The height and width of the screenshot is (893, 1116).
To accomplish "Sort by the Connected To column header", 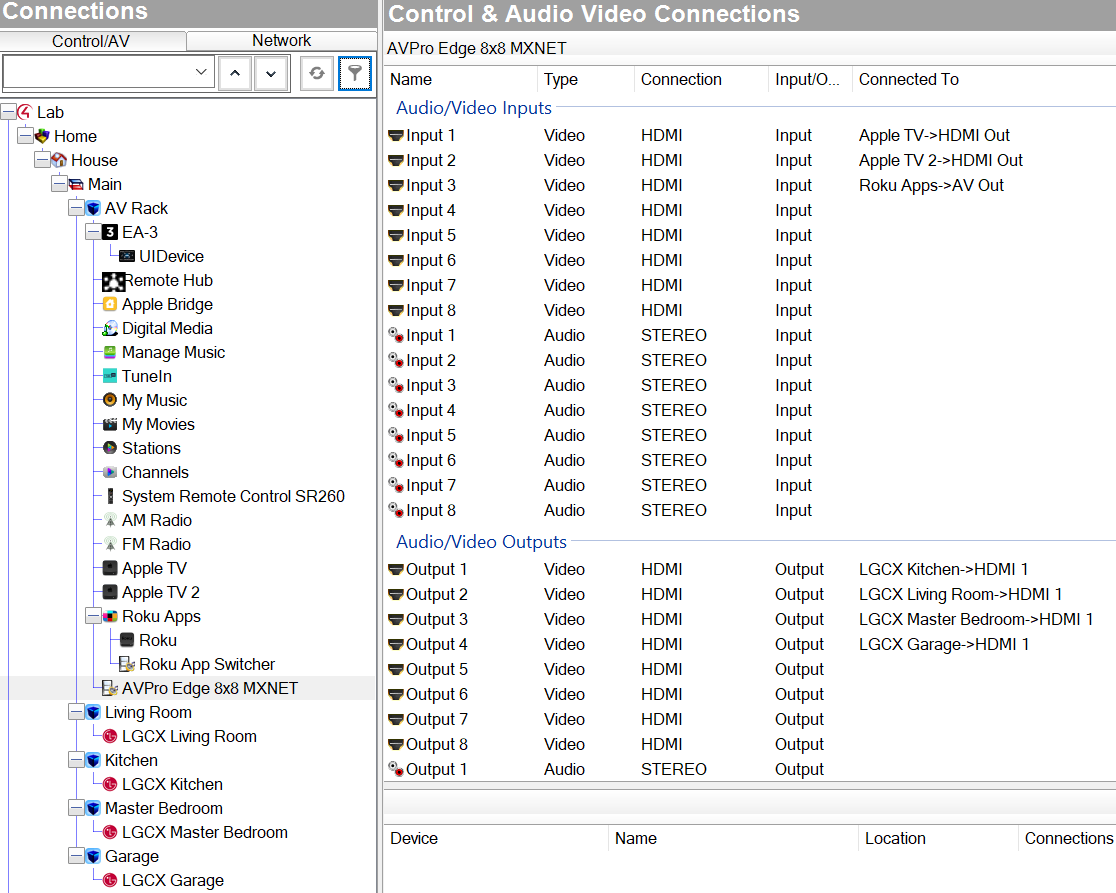I will [x=984, y=80].
